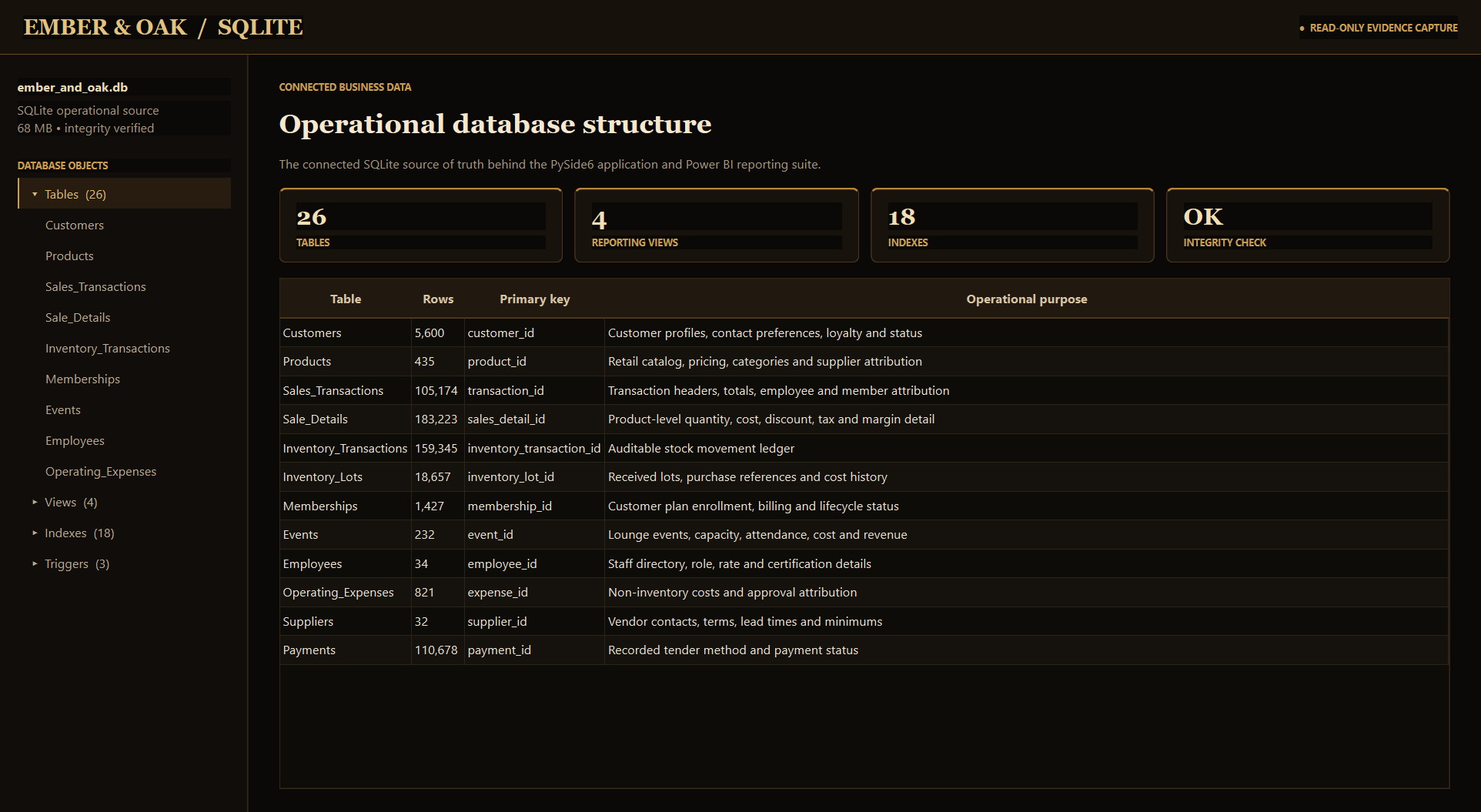
Task: Select Employees in the sidebar tree
Action: (75, 440)
